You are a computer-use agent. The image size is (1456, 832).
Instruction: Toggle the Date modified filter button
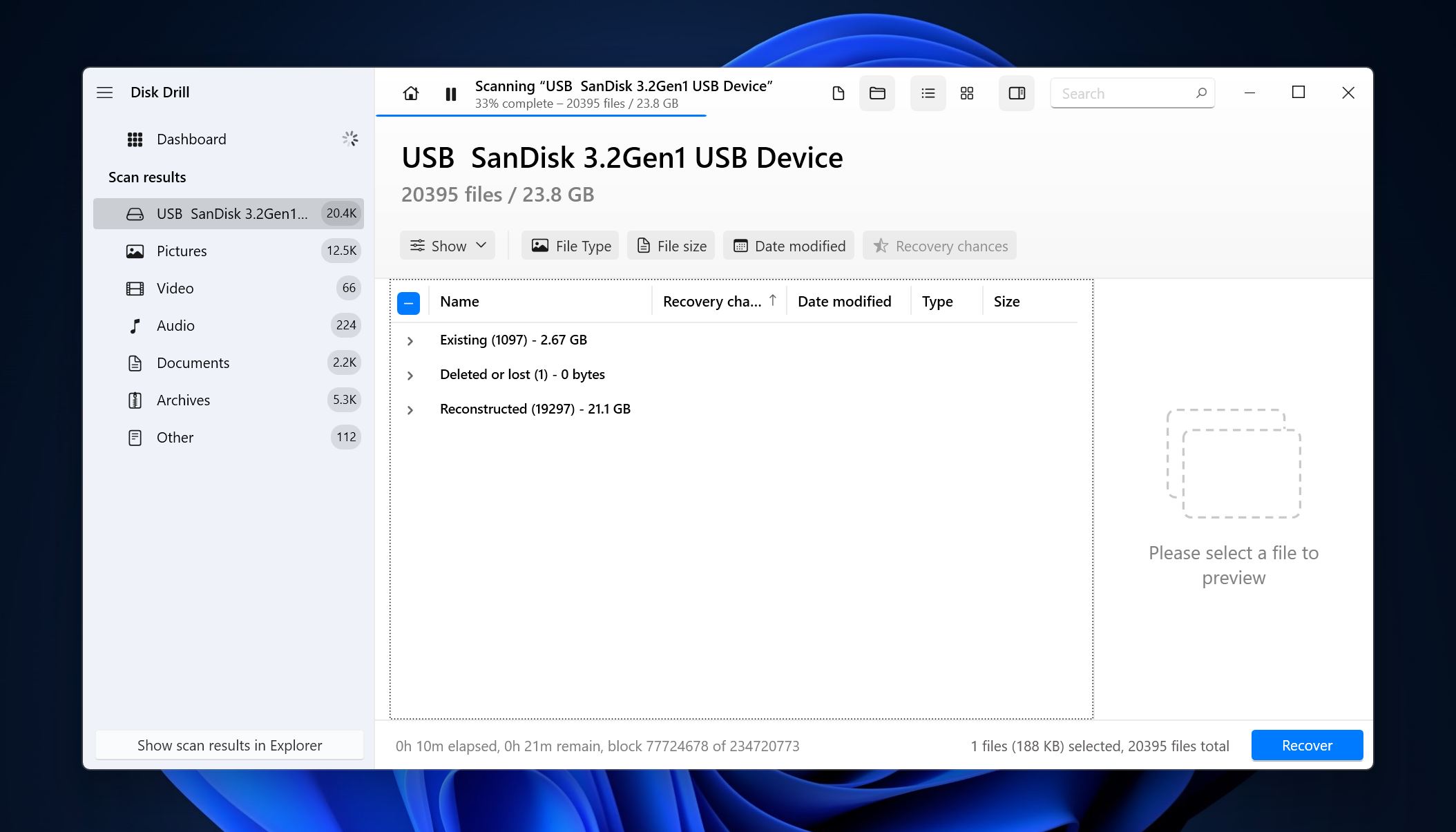790,246
